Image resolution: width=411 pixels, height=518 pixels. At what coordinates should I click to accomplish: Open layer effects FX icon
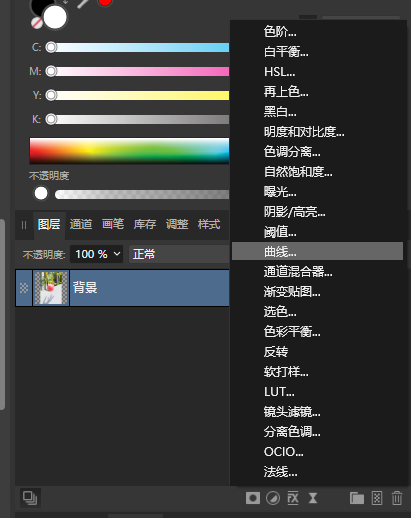tap(293, 498)
